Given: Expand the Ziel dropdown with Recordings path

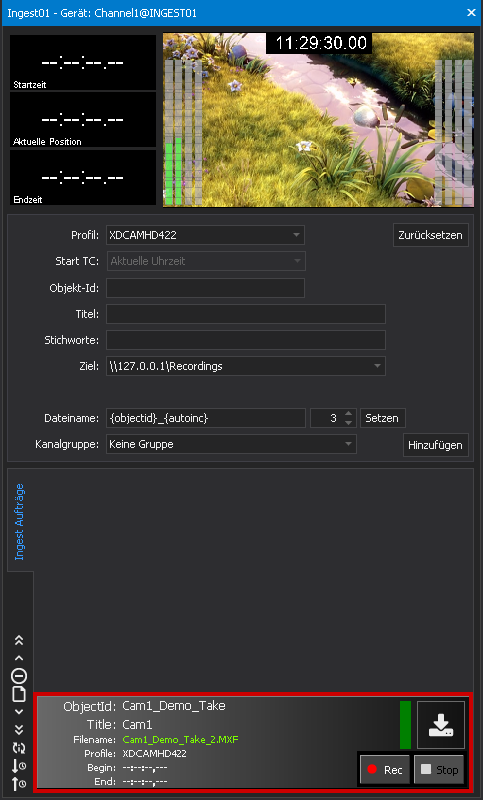Looking at the screenshot, I should (x=245, y=366).
